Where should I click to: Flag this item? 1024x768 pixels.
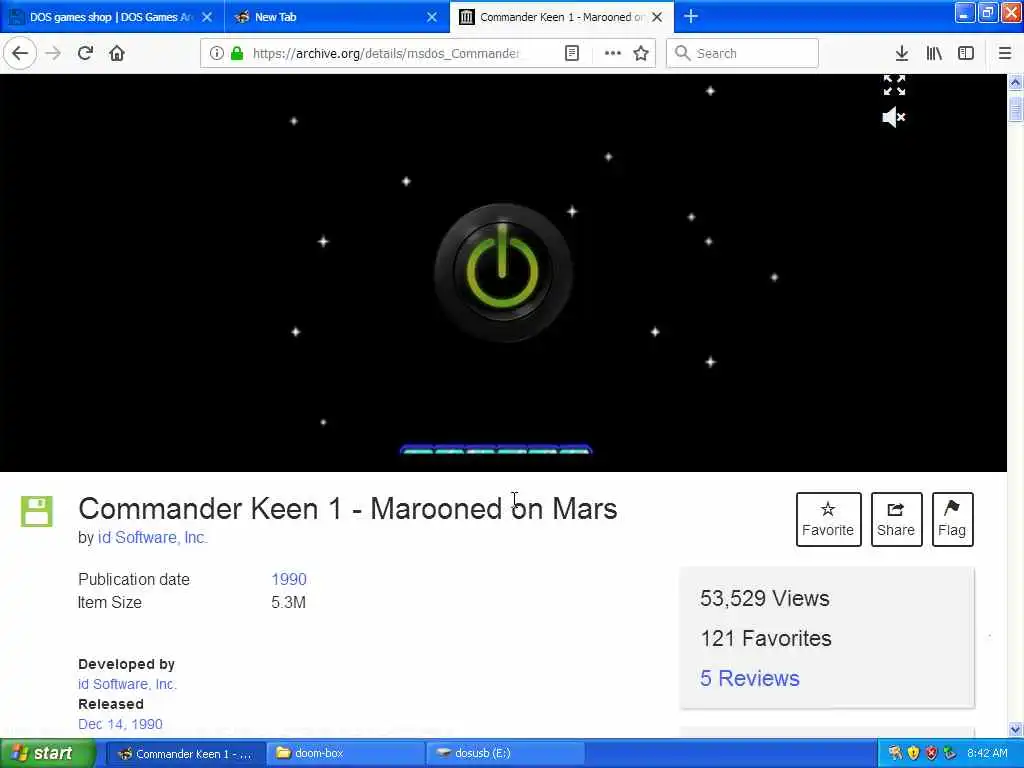point(952,519)
